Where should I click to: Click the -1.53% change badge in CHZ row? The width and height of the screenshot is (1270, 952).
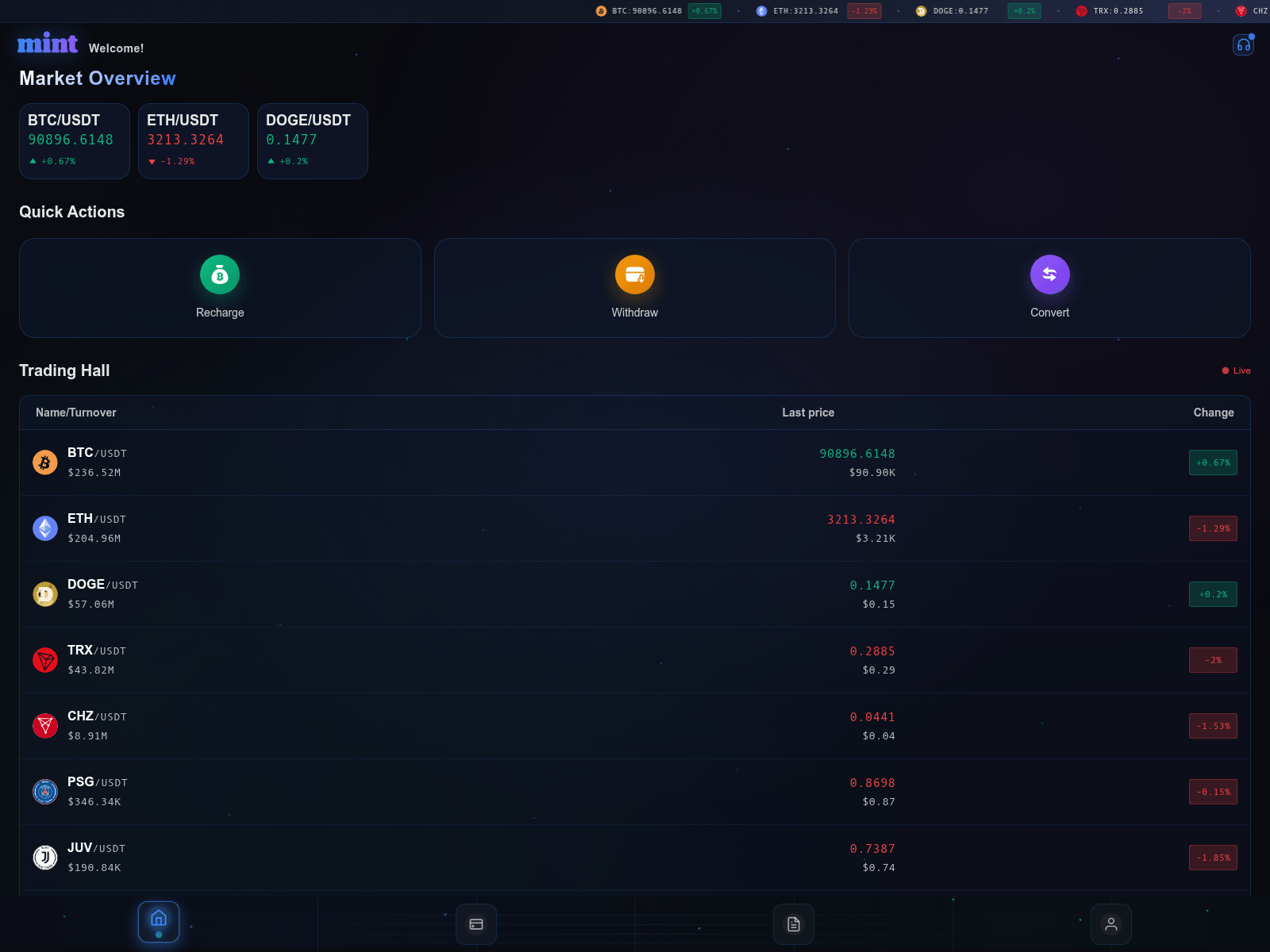[1213, 726]
